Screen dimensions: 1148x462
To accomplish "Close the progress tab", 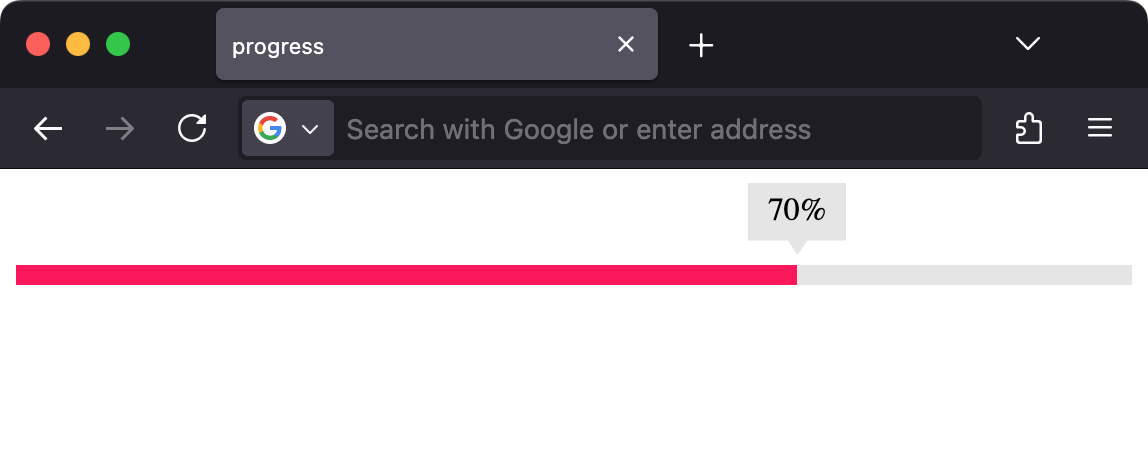I will [x=625, y=45].
